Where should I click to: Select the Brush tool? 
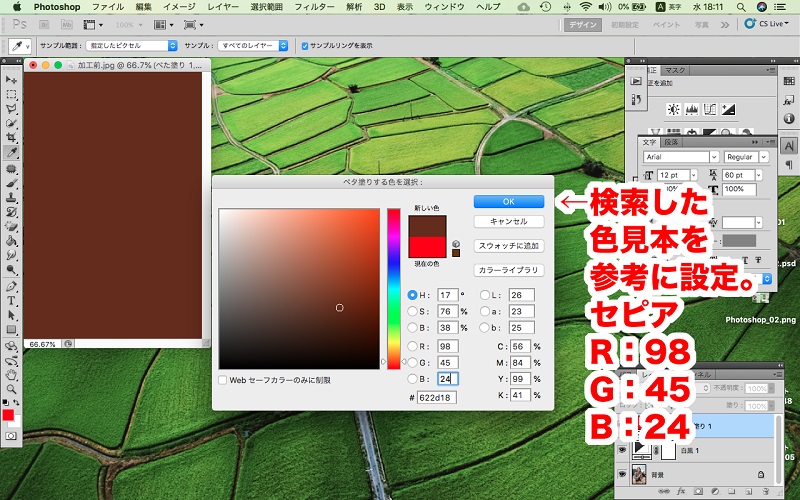[11, 184]
